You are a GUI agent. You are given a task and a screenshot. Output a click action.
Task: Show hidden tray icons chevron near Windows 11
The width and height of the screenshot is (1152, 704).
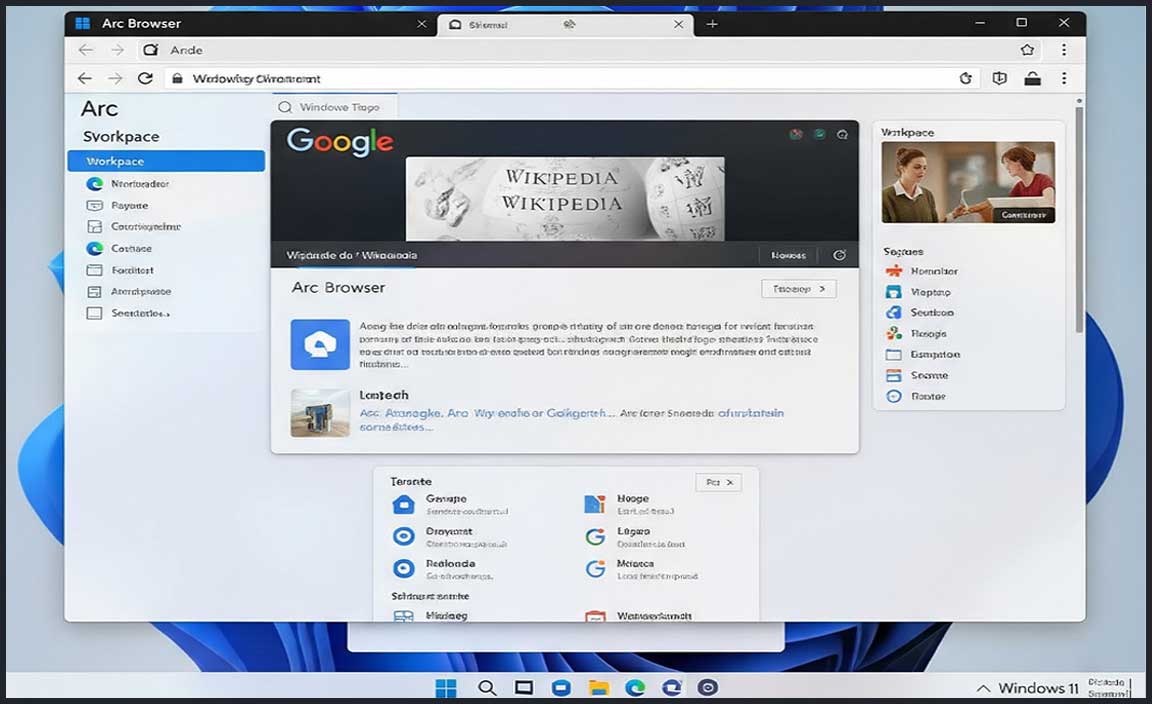983,689
